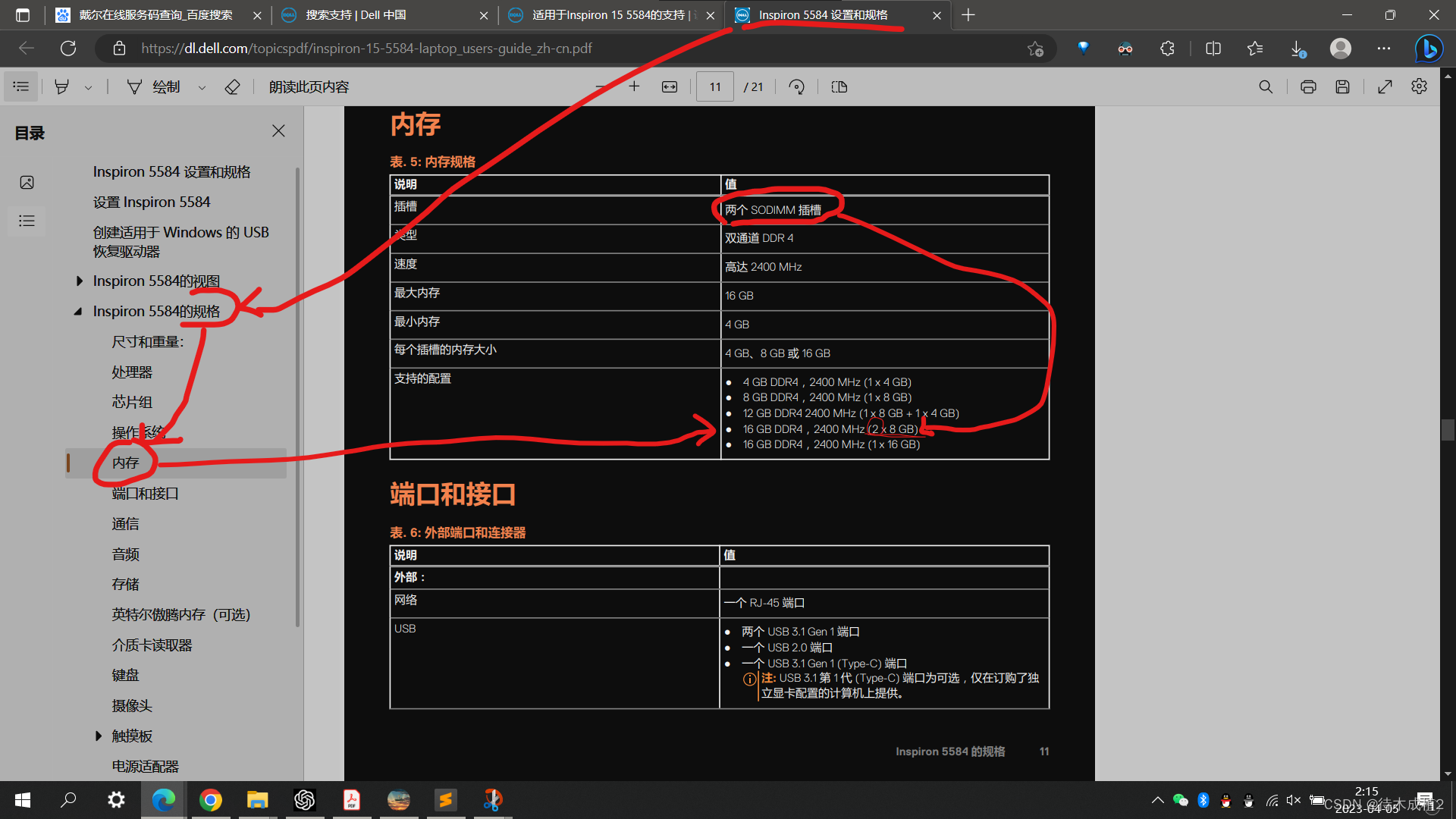Go to 音频 section in outline
1456x819 pixels.
pos(125,554)
